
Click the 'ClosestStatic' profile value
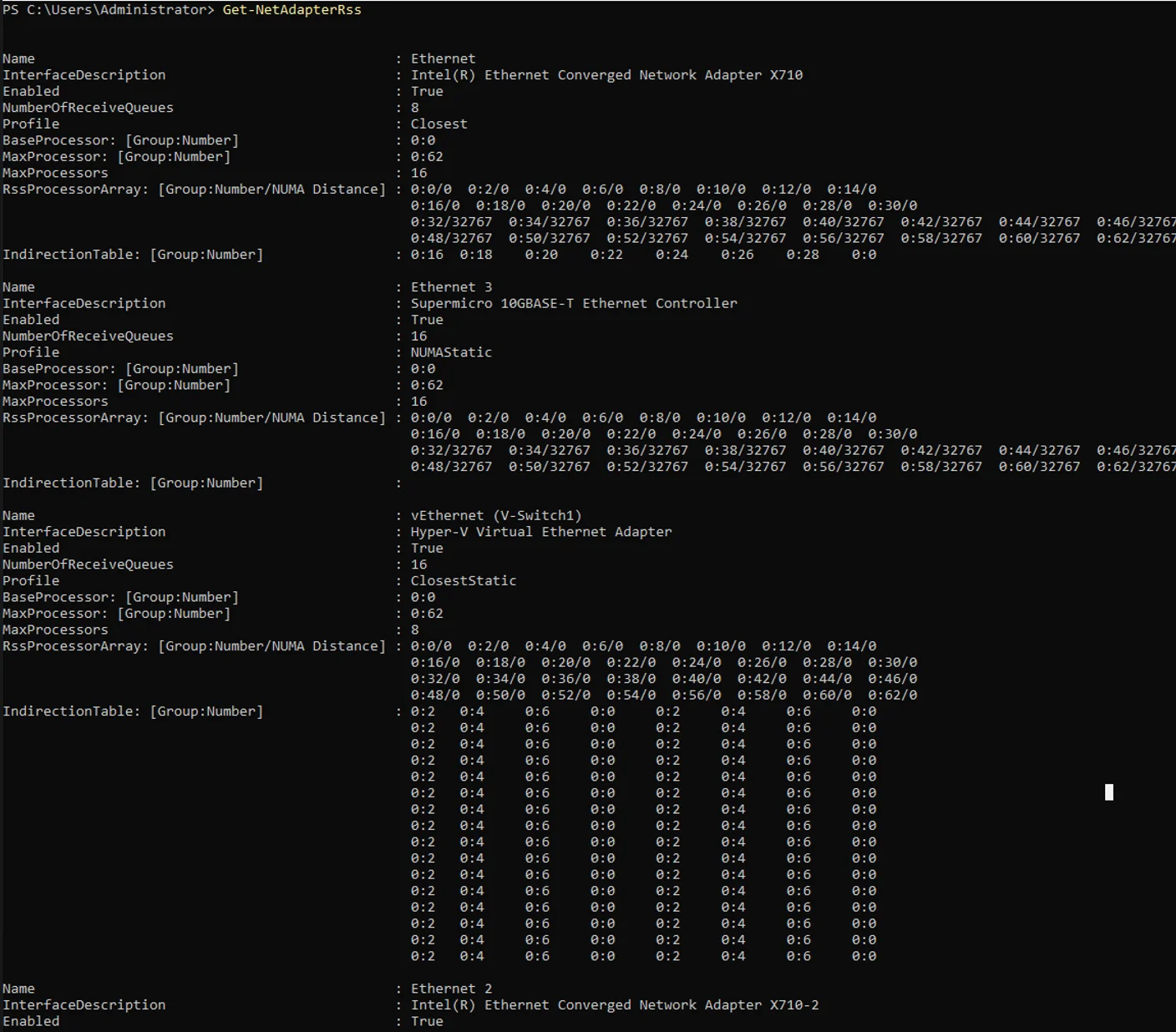click(464, 580)
